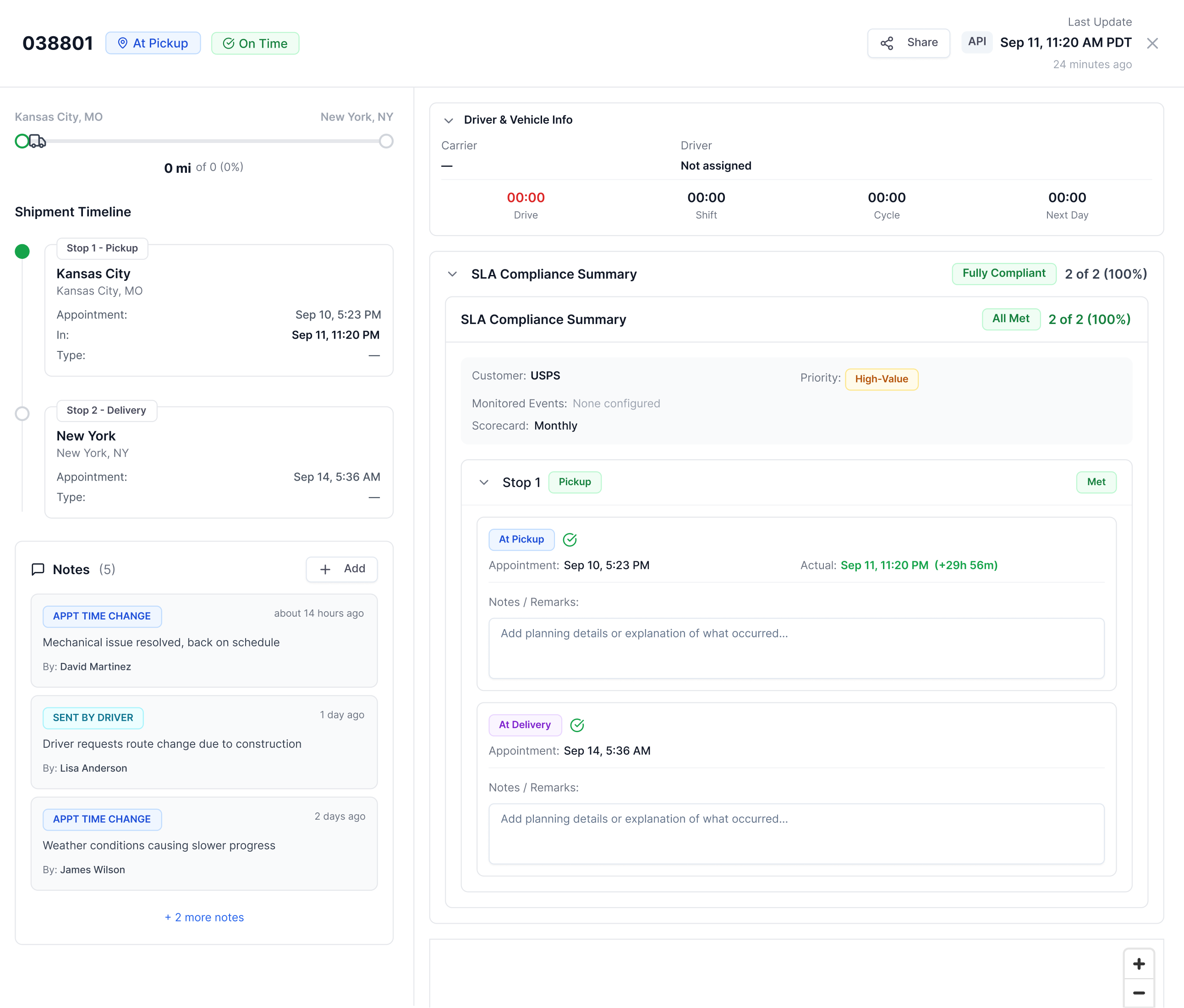Click the APPT TIME CHANGE tag by James Wilson
The image size is (1184, 1008).
click(102, 819)
